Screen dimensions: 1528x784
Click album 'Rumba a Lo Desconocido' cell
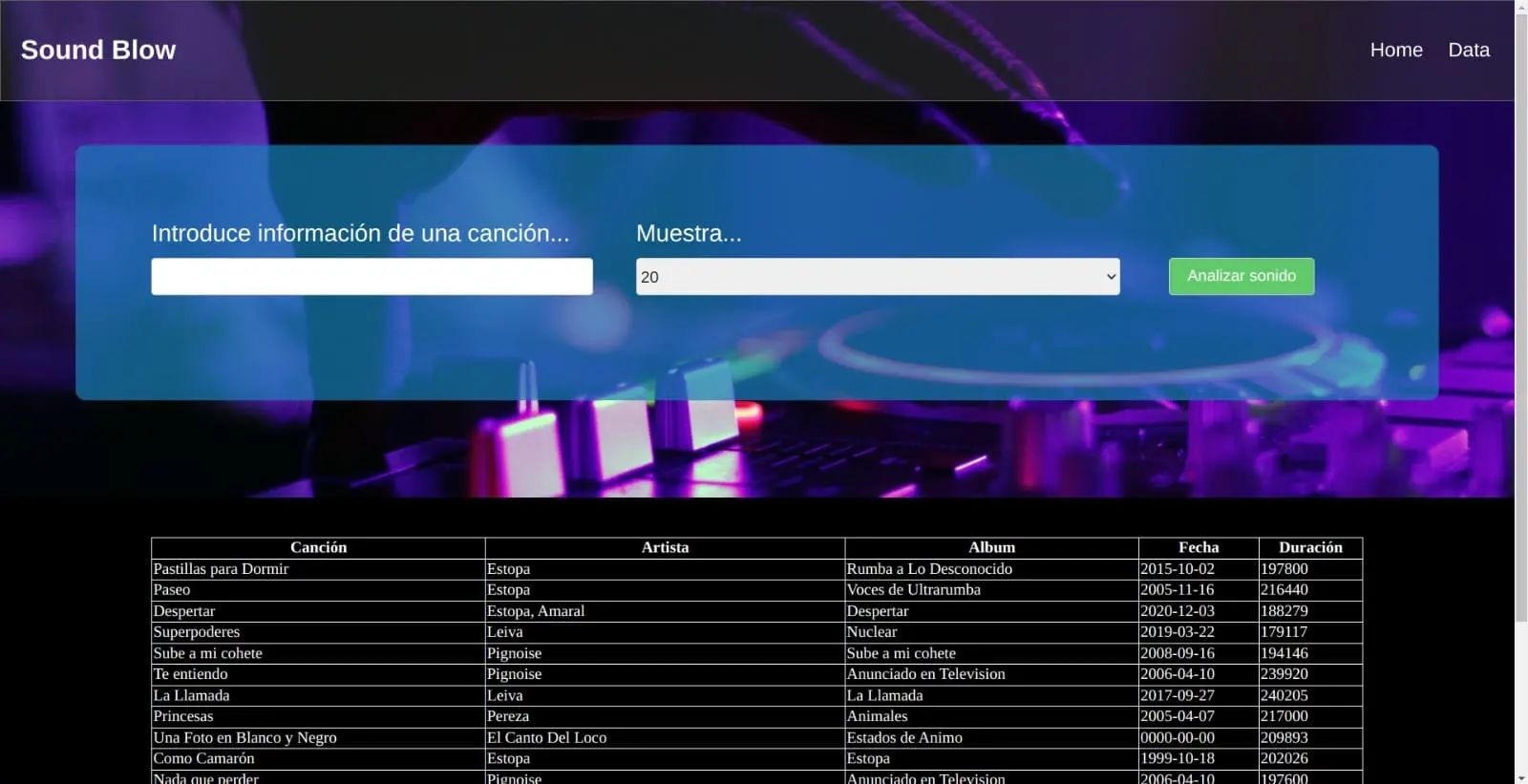[991, 569]
